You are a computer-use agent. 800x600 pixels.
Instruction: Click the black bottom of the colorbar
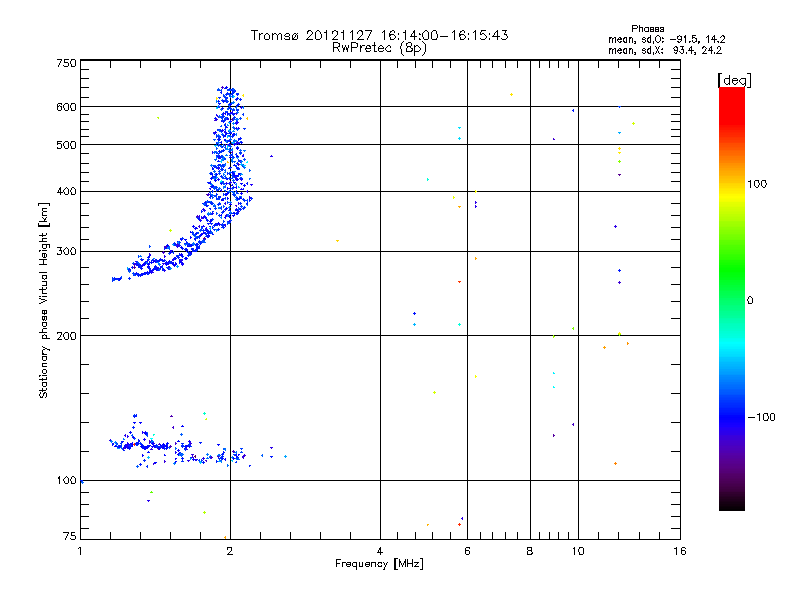coord(732,503)
